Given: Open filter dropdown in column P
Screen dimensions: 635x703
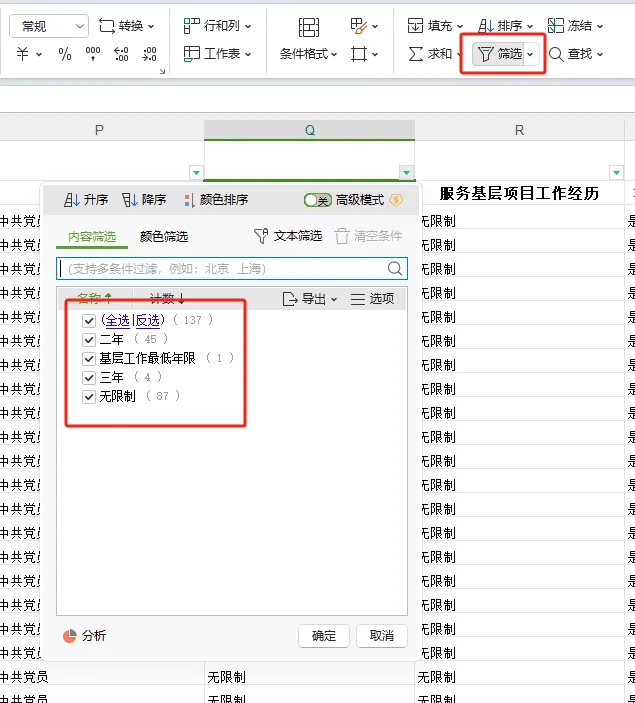Looking at the screenshot, I should pyautogui.click(x=196, y=172).
